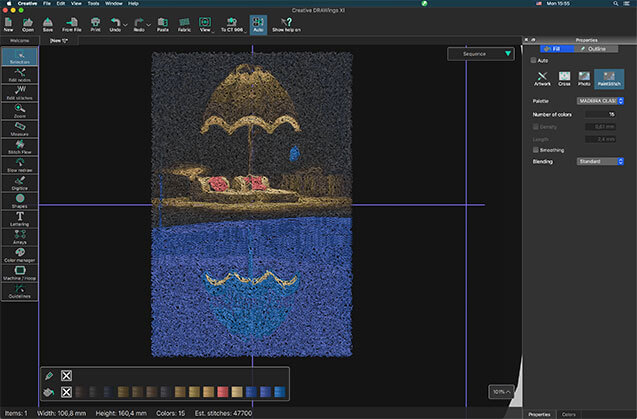The height and width of the screenshot is (419, 637).
Task: Open the Color manager tool
Action: point(20,254)
